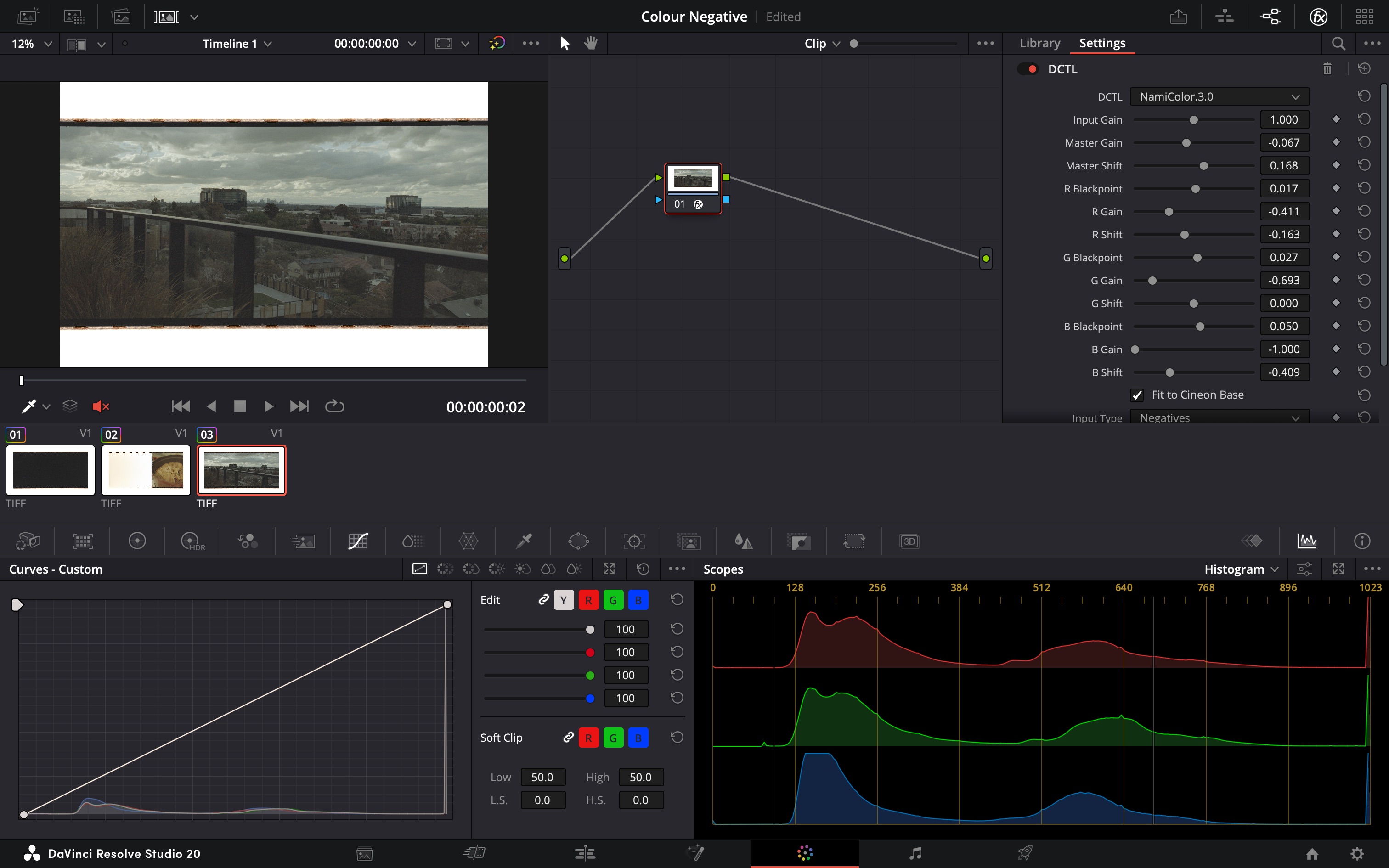Switch to hand pan tool in node editor
1389x868 pixels.
tap(591, 44)
